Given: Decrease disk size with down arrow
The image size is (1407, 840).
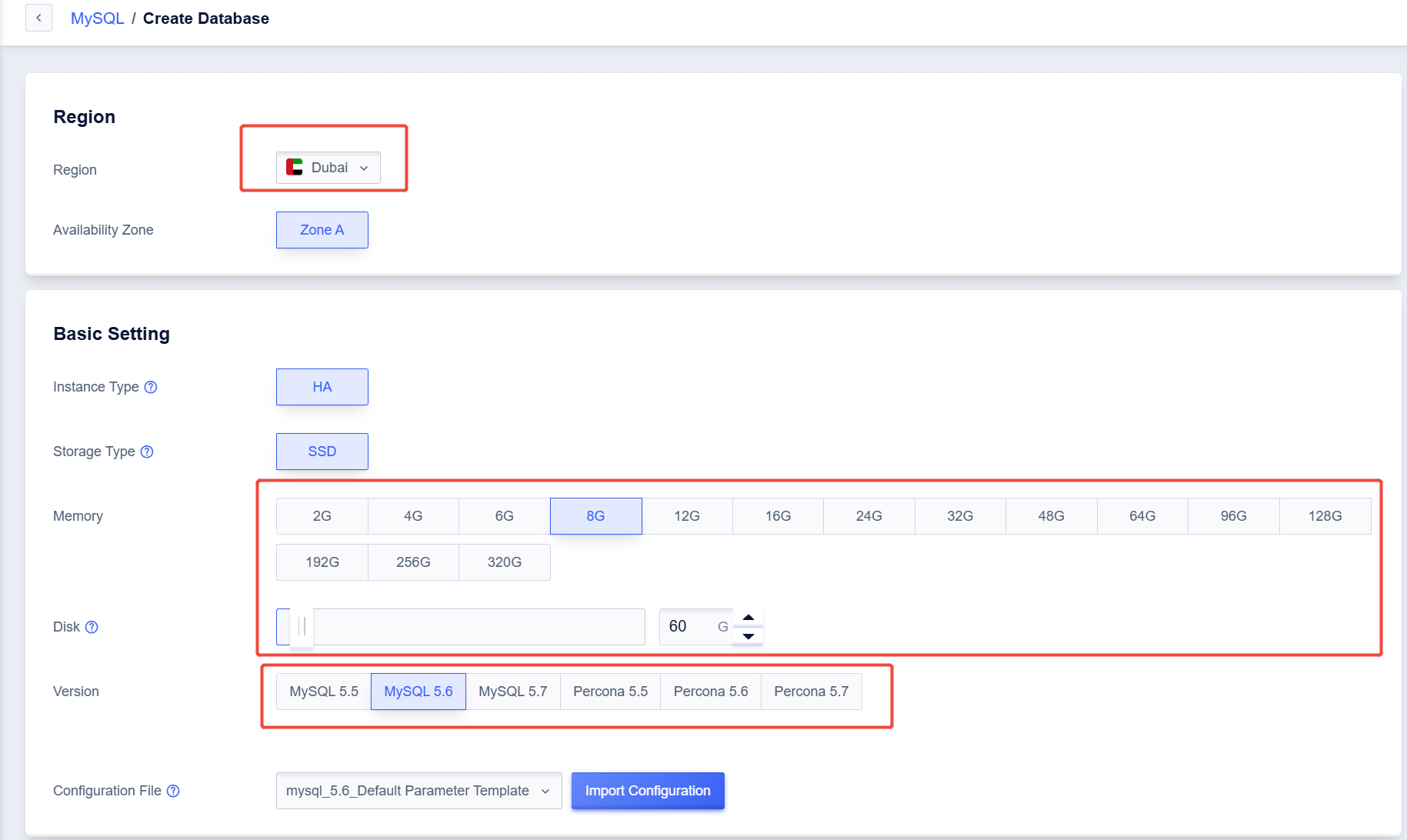Looking at the screenshot, I should [x=749, y=636].
